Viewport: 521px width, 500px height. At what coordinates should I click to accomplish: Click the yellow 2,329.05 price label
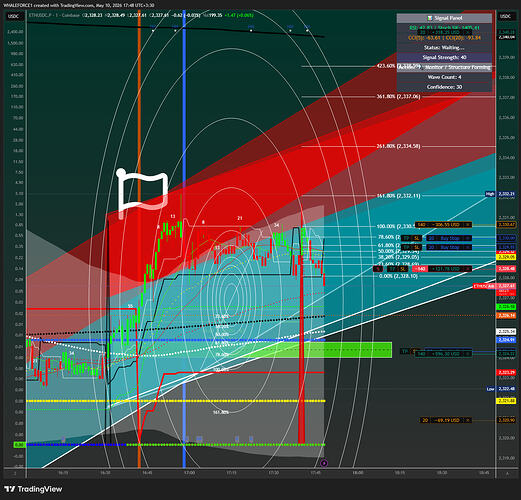[x=506, y=257]
